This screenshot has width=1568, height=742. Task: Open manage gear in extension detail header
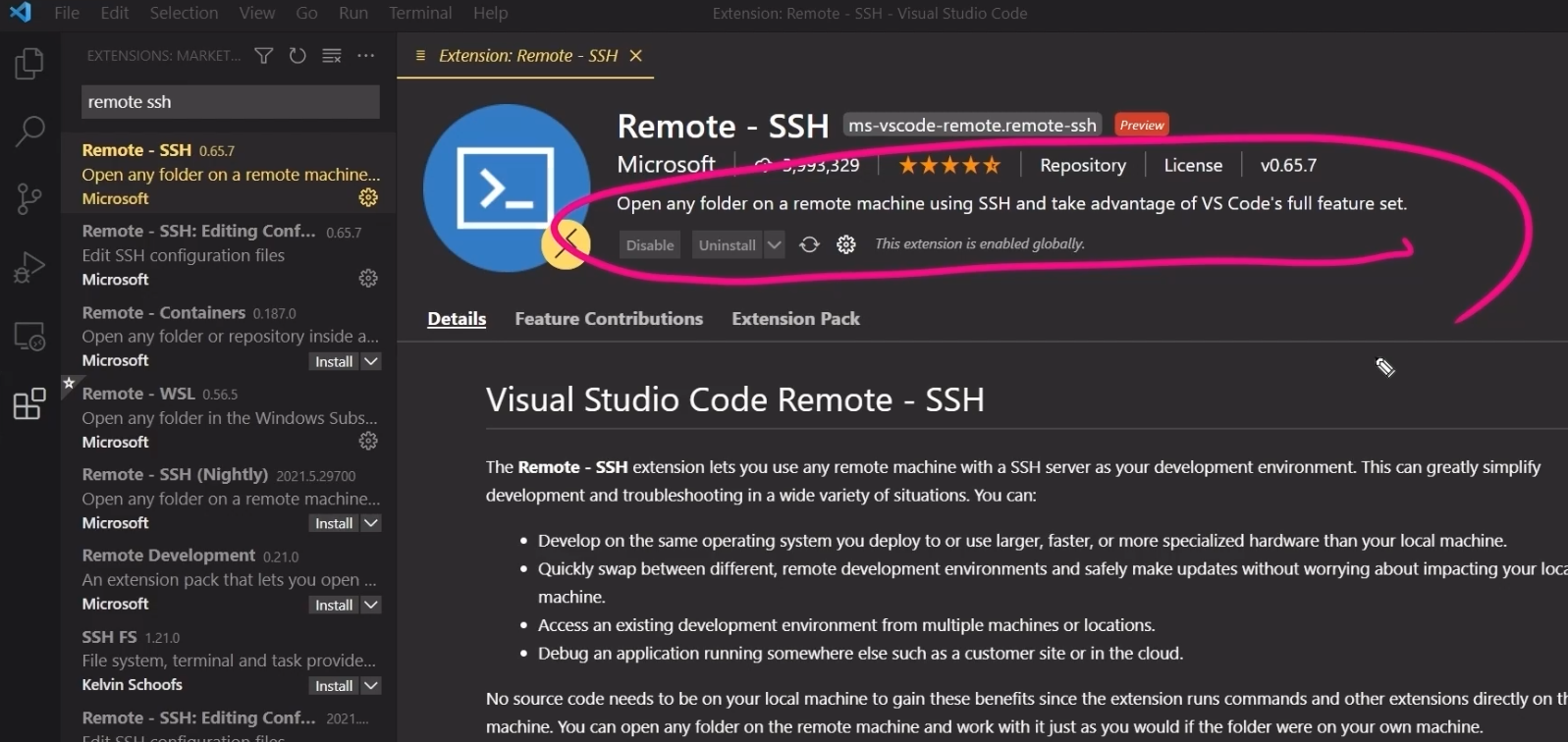[846, 244]
